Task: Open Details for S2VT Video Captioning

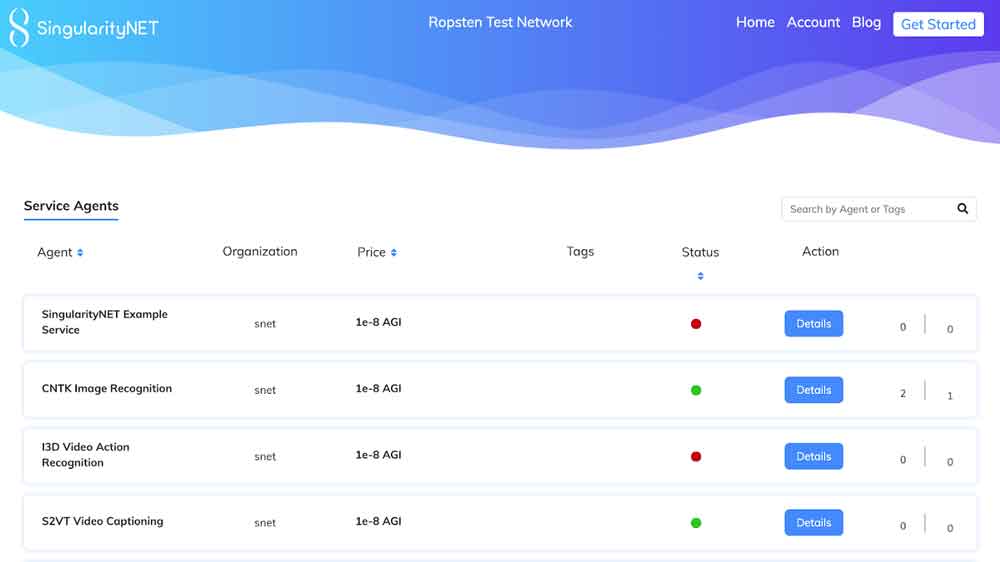Action: [813, 523]
